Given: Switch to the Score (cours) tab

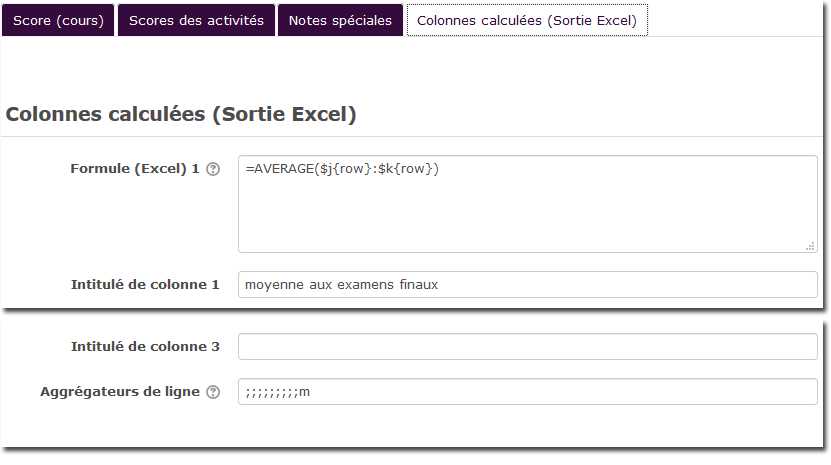Looking at the screenshot, I should click(58, 20).
